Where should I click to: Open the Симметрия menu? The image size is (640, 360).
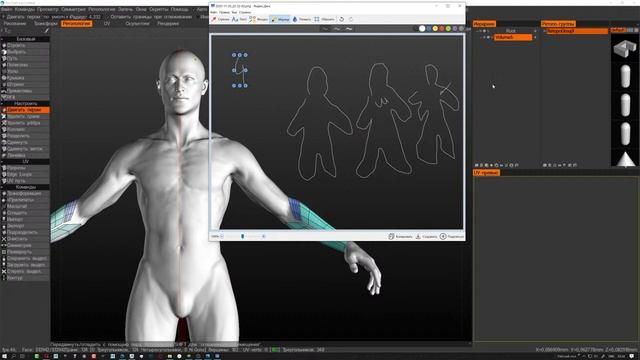coord(74,9)
